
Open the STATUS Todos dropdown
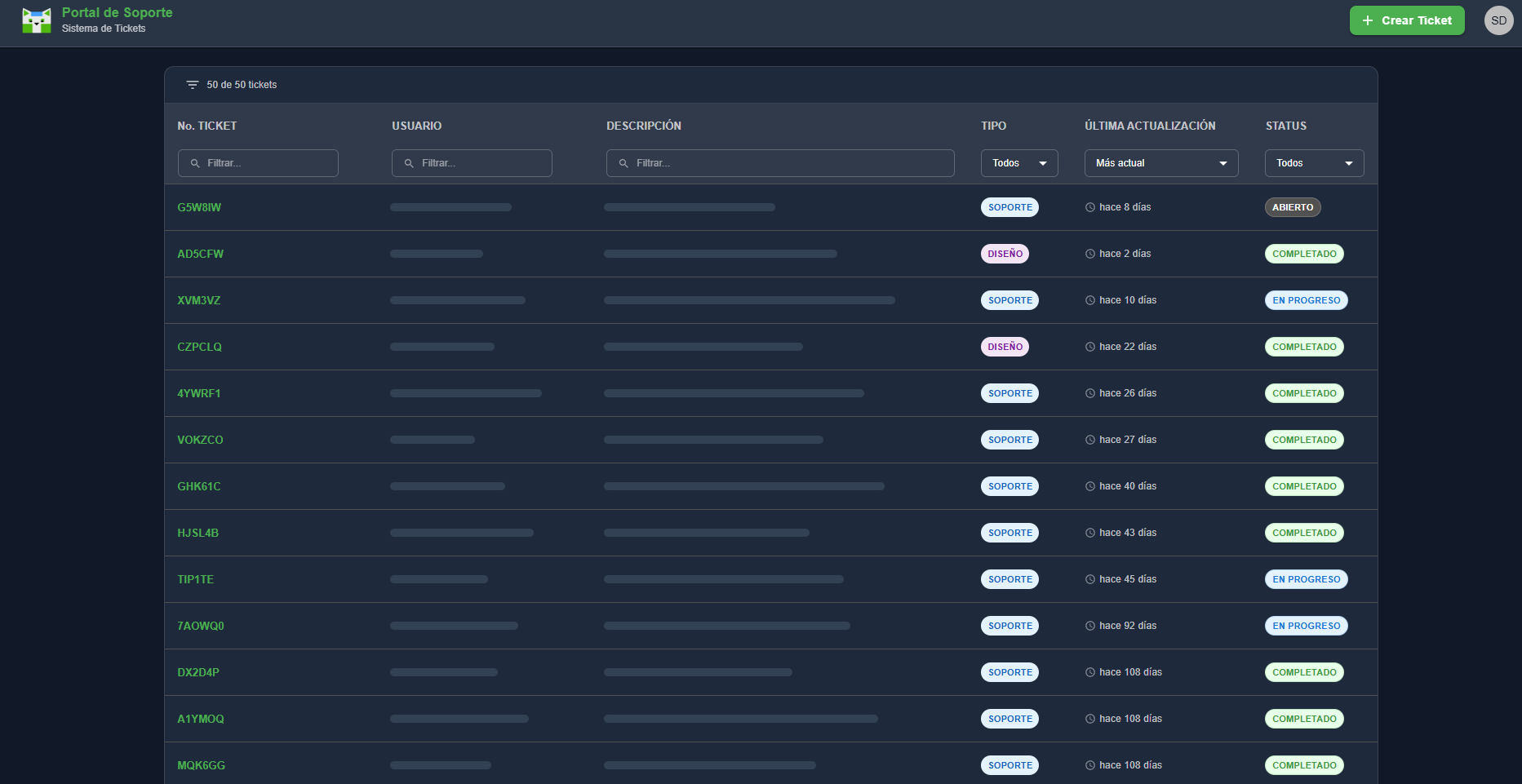[1315, 163]
